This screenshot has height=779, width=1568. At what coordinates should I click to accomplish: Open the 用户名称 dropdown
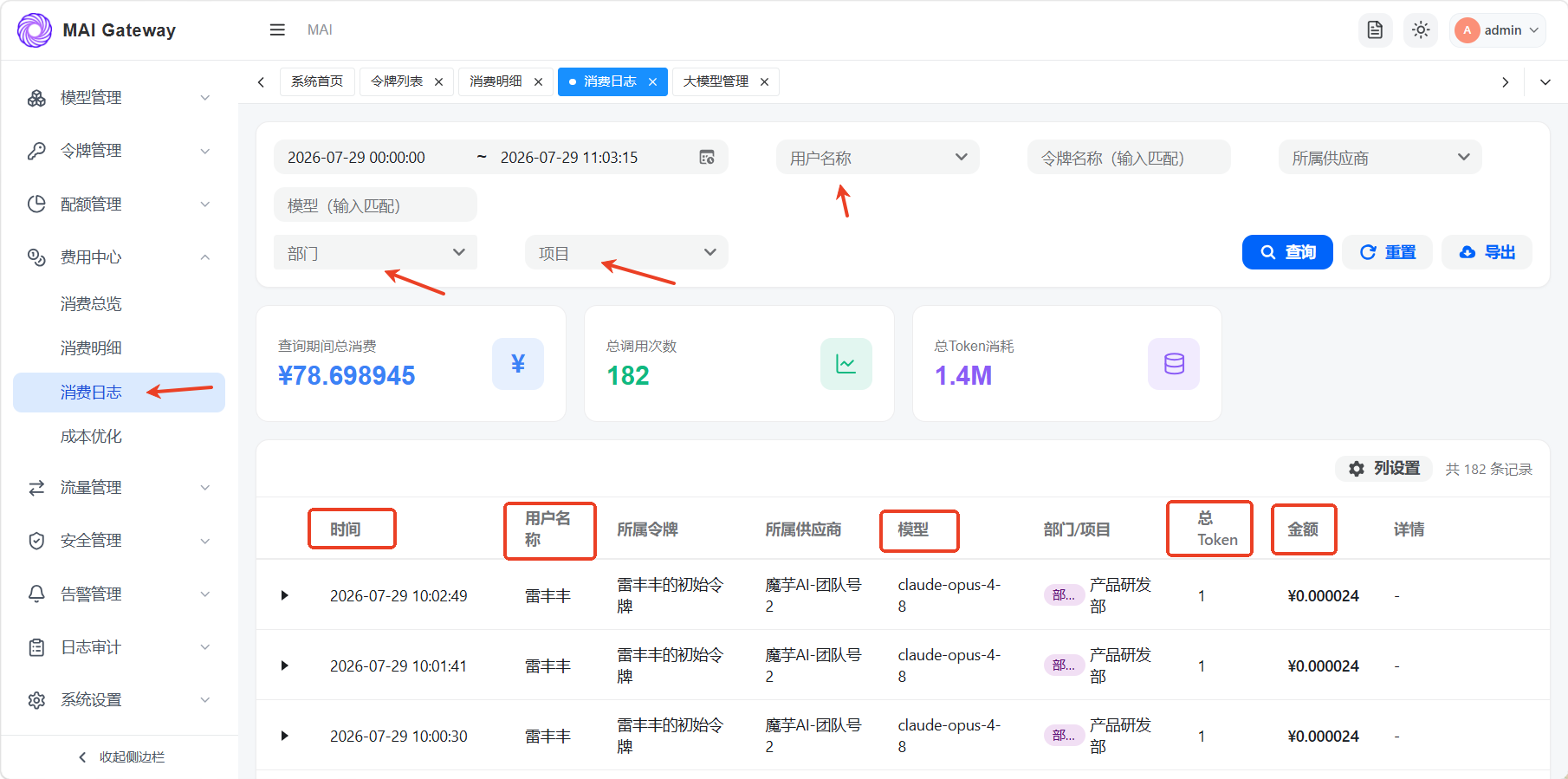[878, 157]
